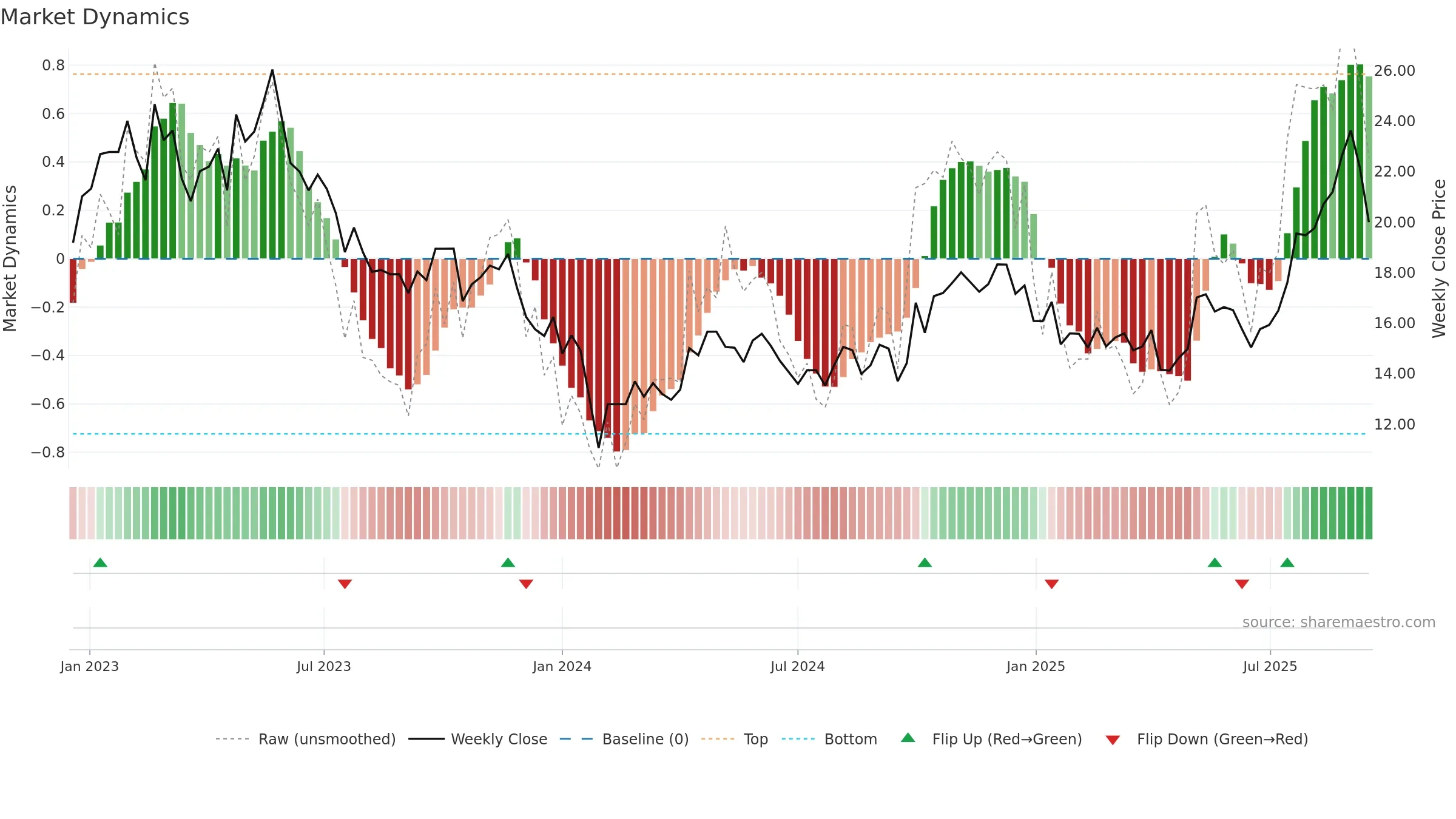
Task: Select the flip-down marker after Jan 2025
Action: (x=1051, y=584)
